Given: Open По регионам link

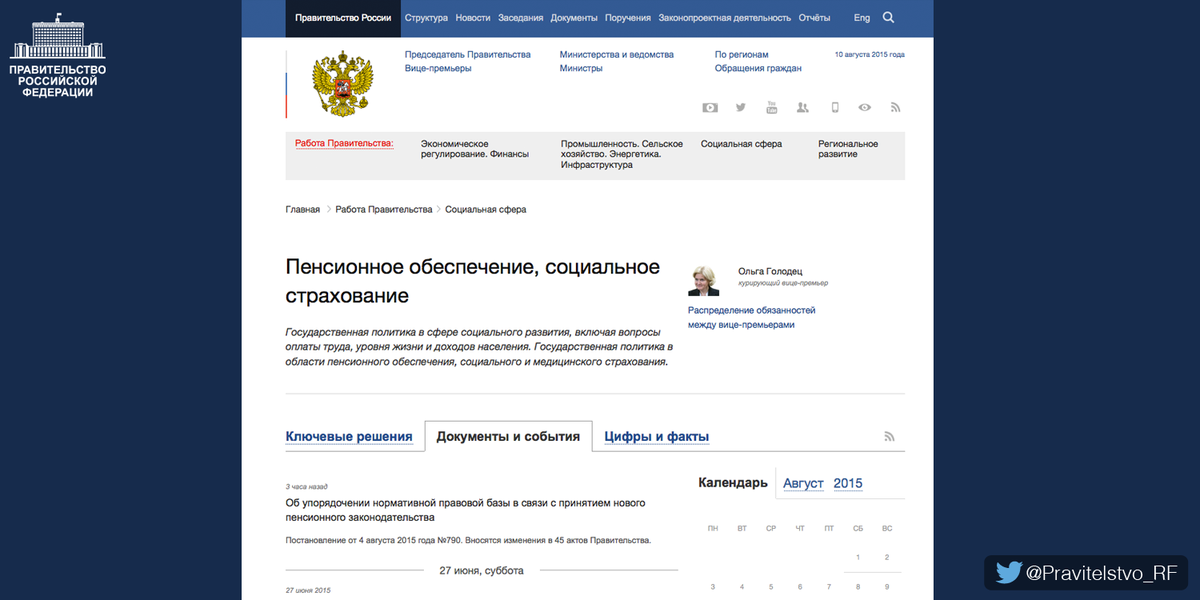Looking at the screenshot, I should 742,55.
